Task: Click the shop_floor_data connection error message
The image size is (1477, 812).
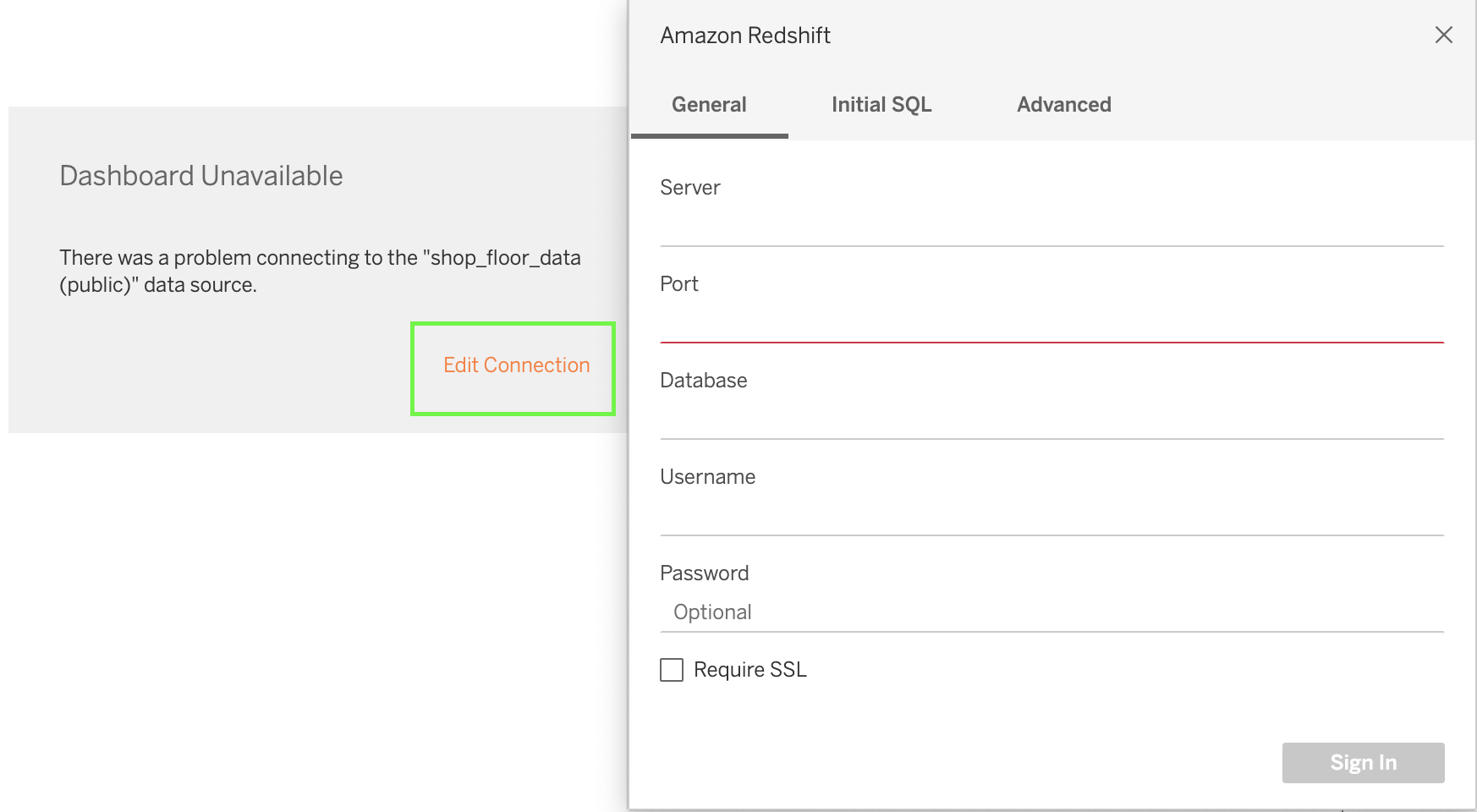Action: 320,271
